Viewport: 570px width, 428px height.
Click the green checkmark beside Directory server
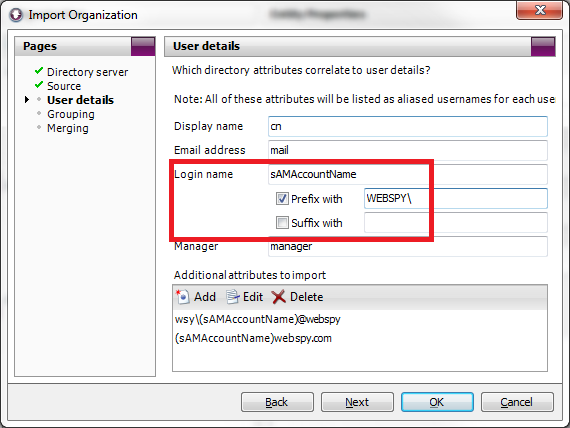click(x=39, y=71)
